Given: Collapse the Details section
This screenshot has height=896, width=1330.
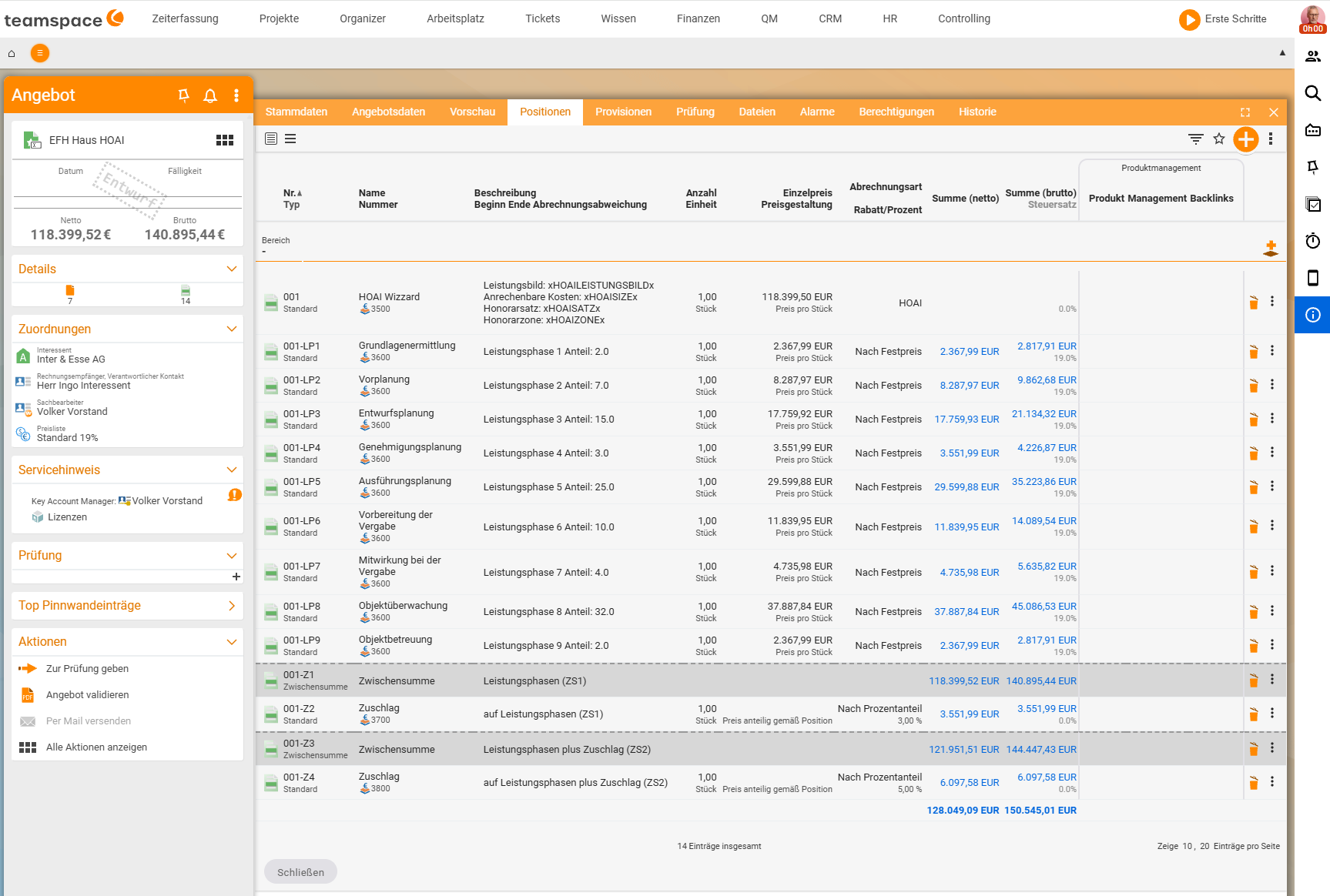Looking at the screenshot, I should pos(232,269).
